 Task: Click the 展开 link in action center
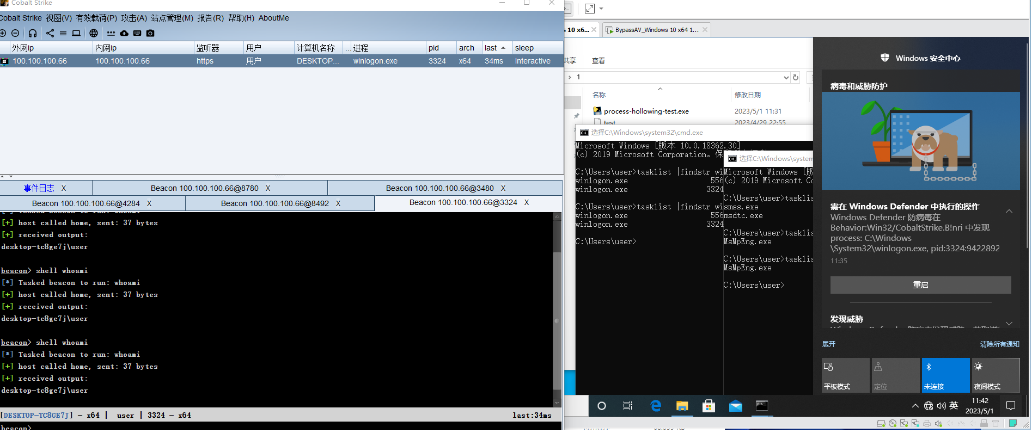[828, 344]
